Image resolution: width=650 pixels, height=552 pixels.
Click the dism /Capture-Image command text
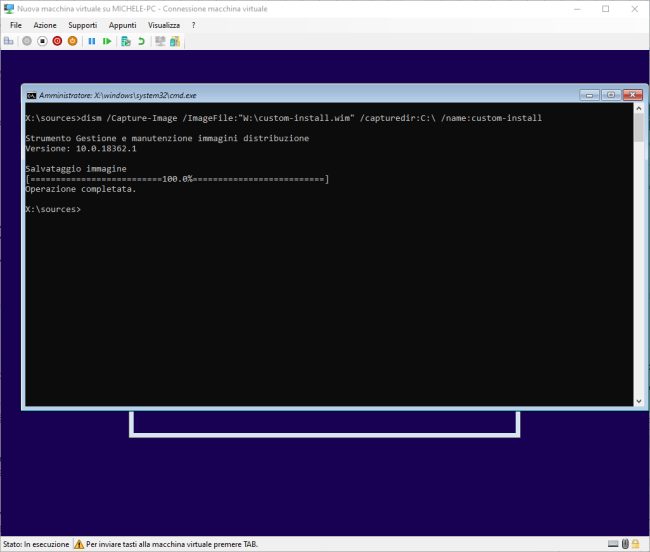(311, 118)
